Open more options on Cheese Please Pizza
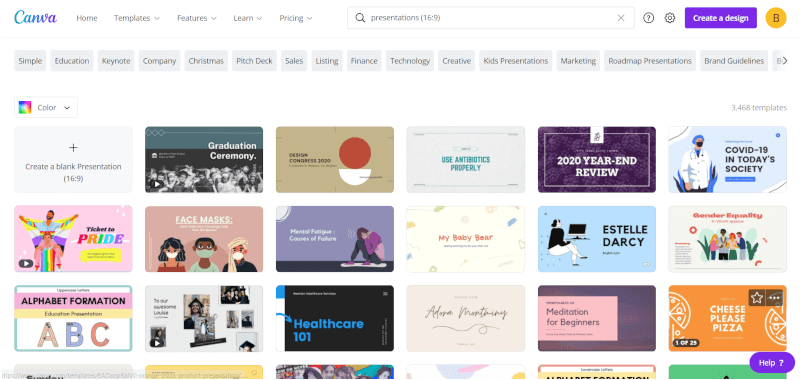The image size is (800, 380). [x=774, y=298]
